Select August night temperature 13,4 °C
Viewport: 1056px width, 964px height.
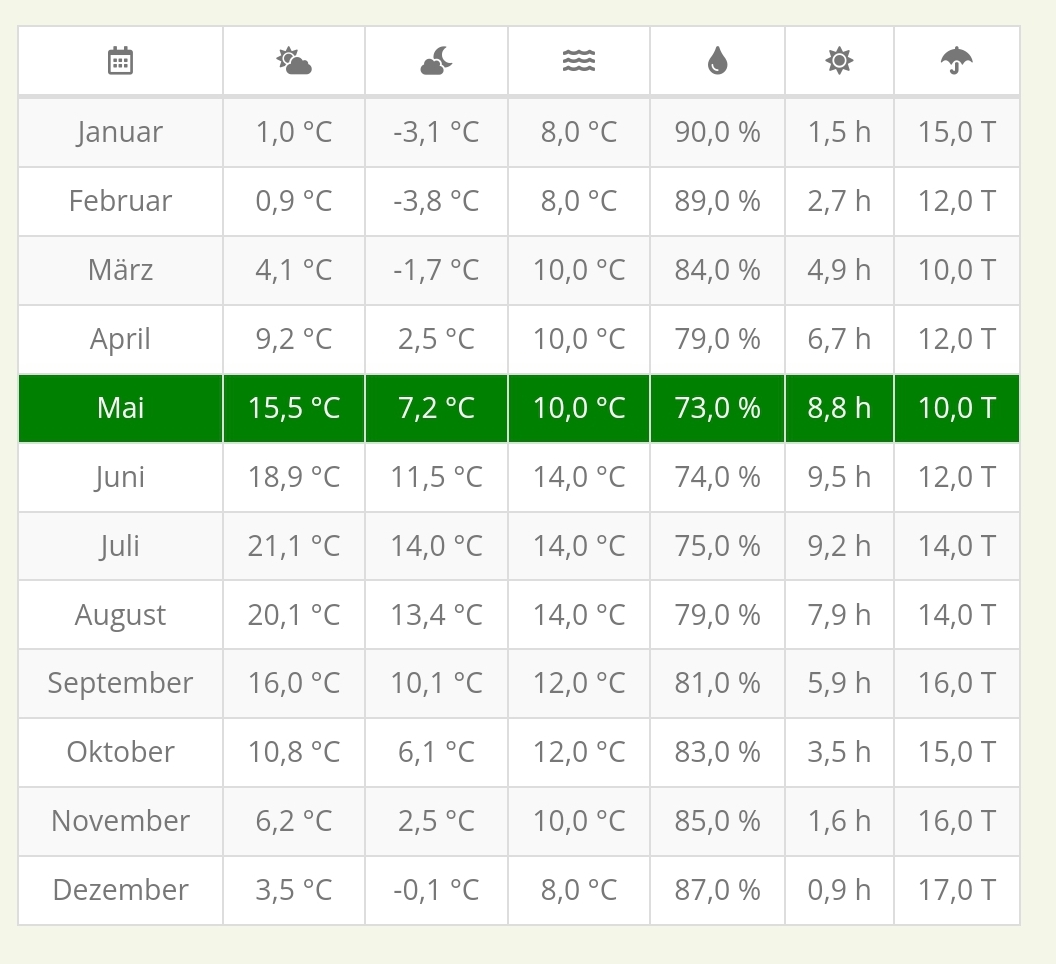point(436,615)
